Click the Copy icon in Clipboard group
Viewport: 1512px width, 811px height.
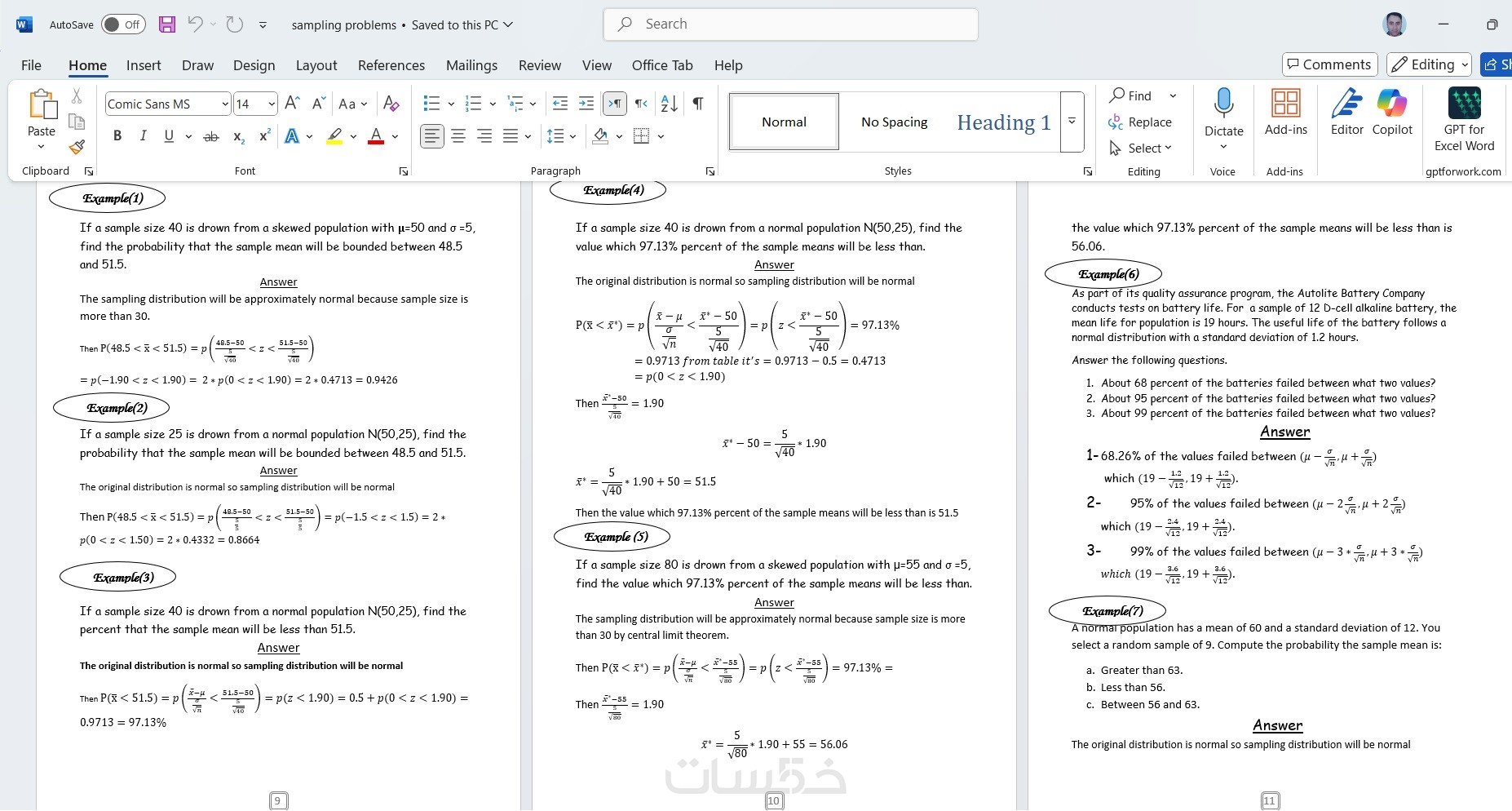click(x=77, y=122)
